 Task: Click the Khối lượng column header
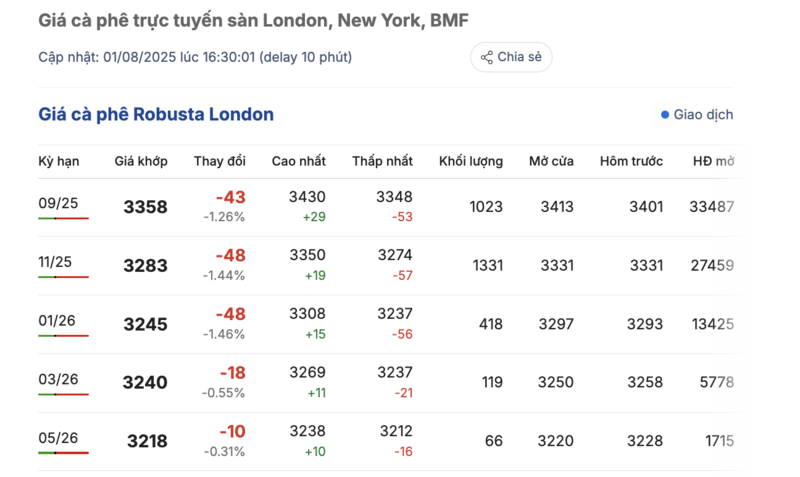[x=470, y=162]
